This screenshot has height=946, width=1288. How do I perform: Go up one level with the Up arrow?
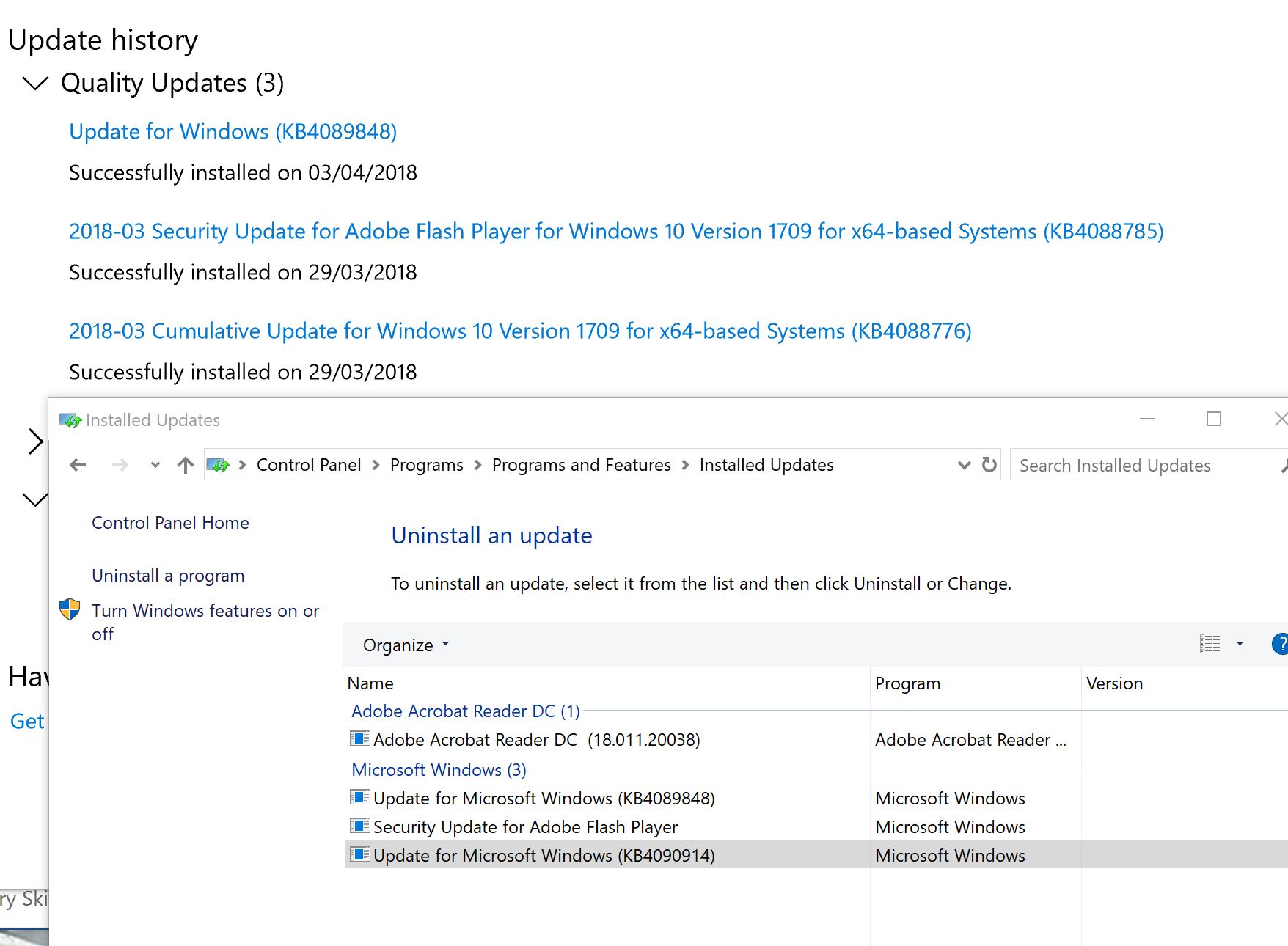186,465
